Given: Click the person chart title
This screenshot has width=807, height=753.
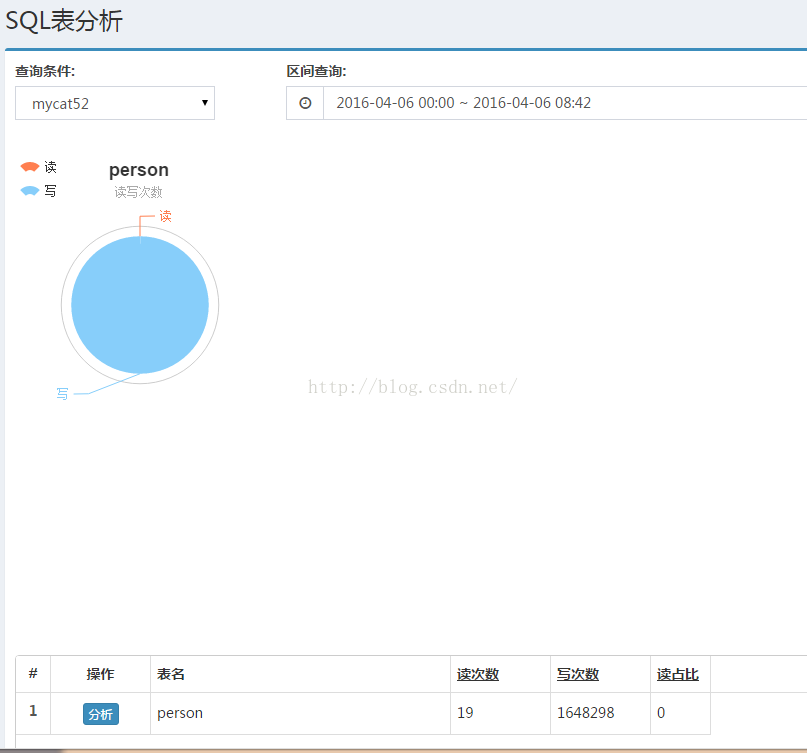Looking at the screenshot, I should coord(139,170).
